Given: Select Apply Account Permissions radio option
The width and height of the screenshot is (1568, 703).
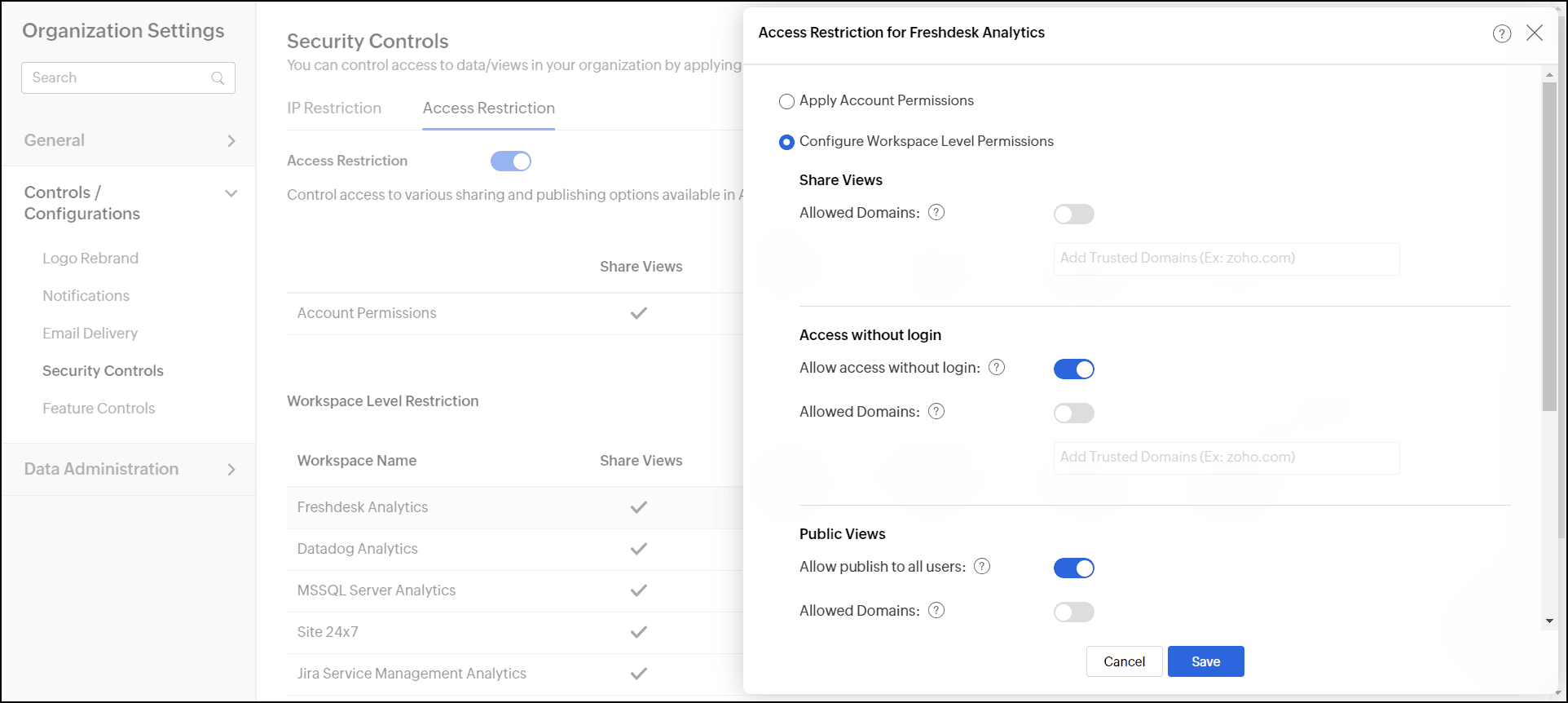Looking at the screenshot, I should pyautogui.click(x=786, y=102).
